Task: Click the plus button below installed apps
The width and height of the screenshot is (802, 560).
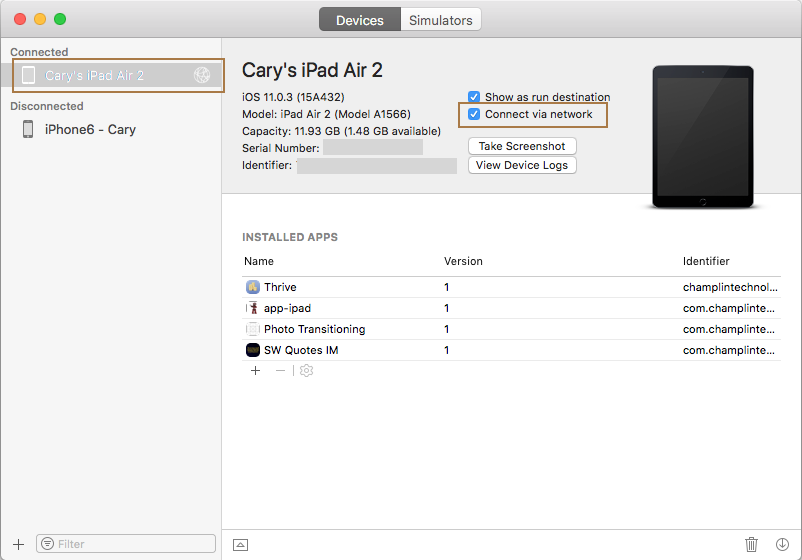Action: 255,371
